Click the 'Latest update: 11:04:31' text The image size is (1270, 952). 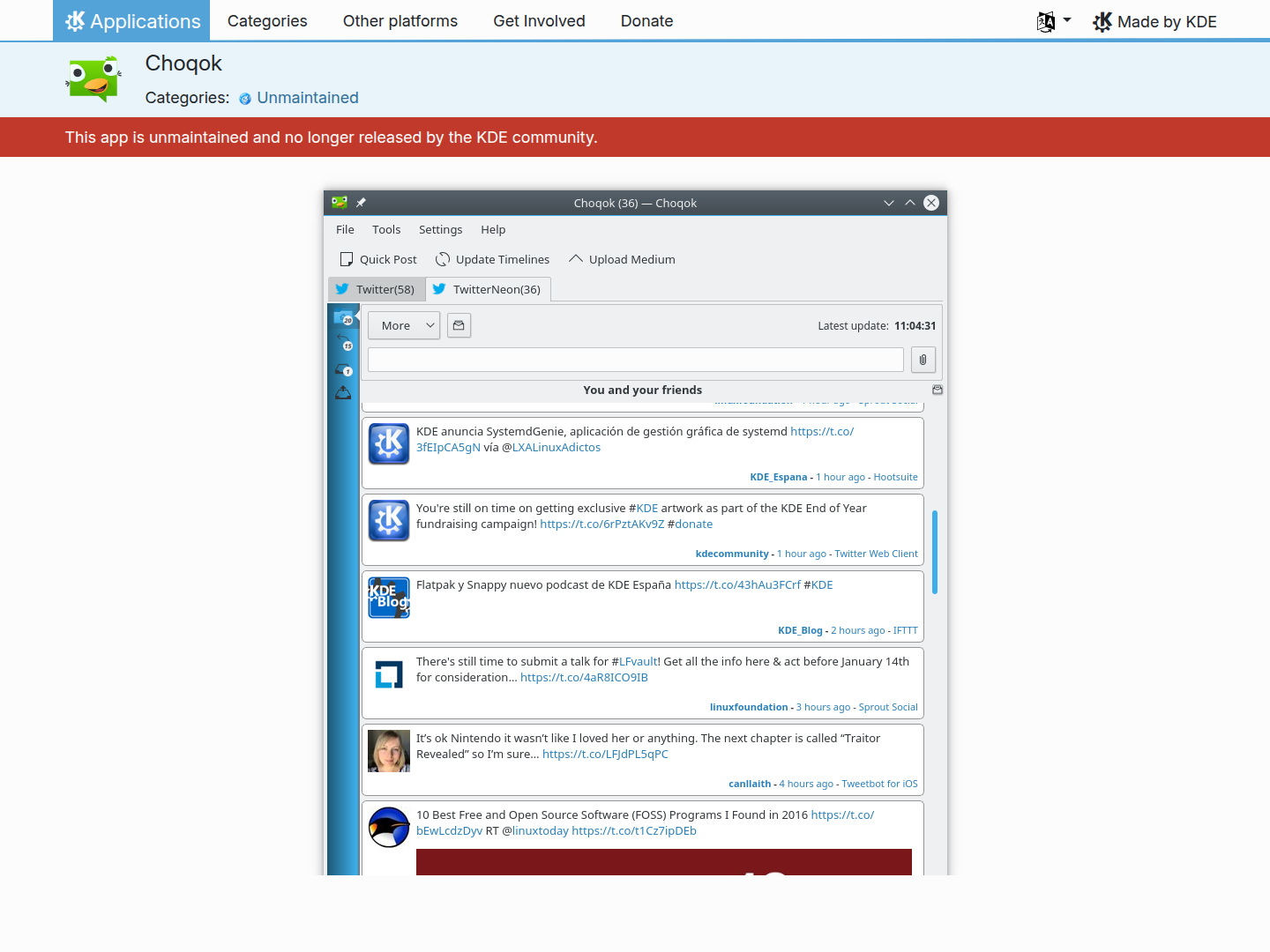[x=877, y=325]
